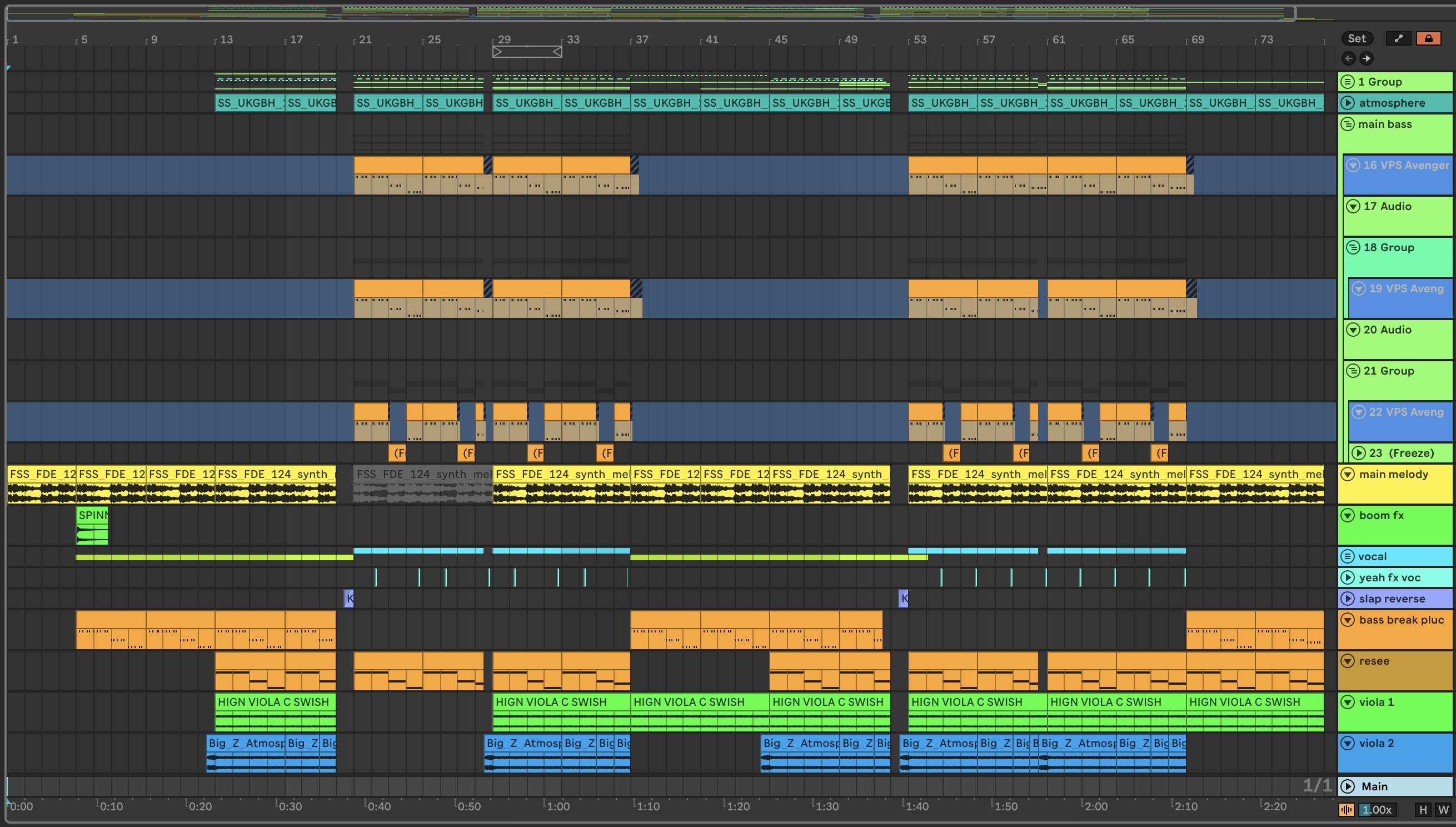Select the SPINN clip on boom fx
1456x827 pixels.
coord(92,525)
